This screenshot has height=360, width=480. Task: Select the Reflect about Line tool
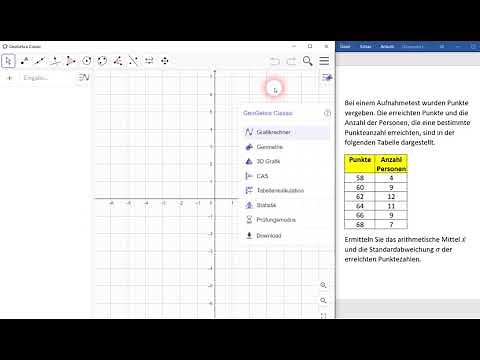[x=133, y=61]
